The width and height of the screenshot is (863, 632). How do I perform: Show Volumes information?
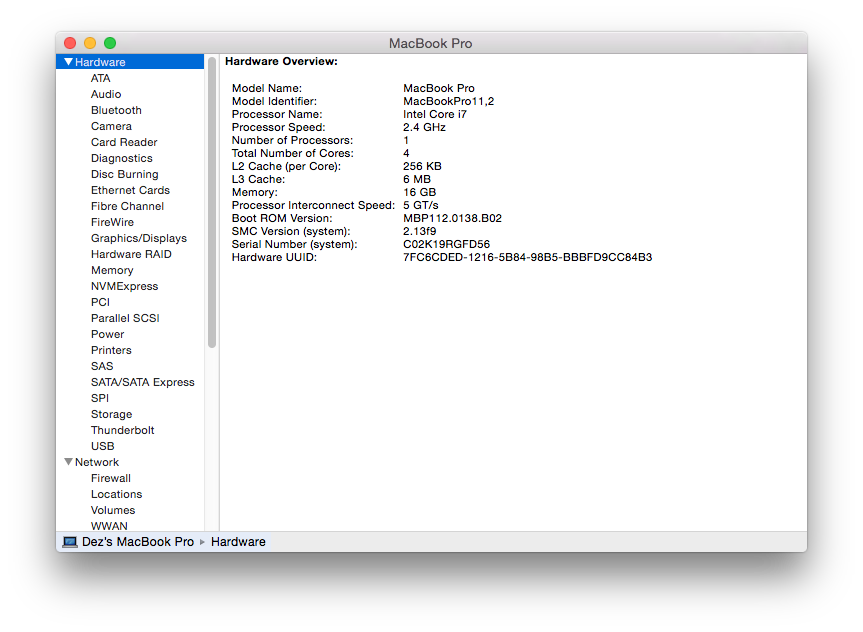pos(113,510)
